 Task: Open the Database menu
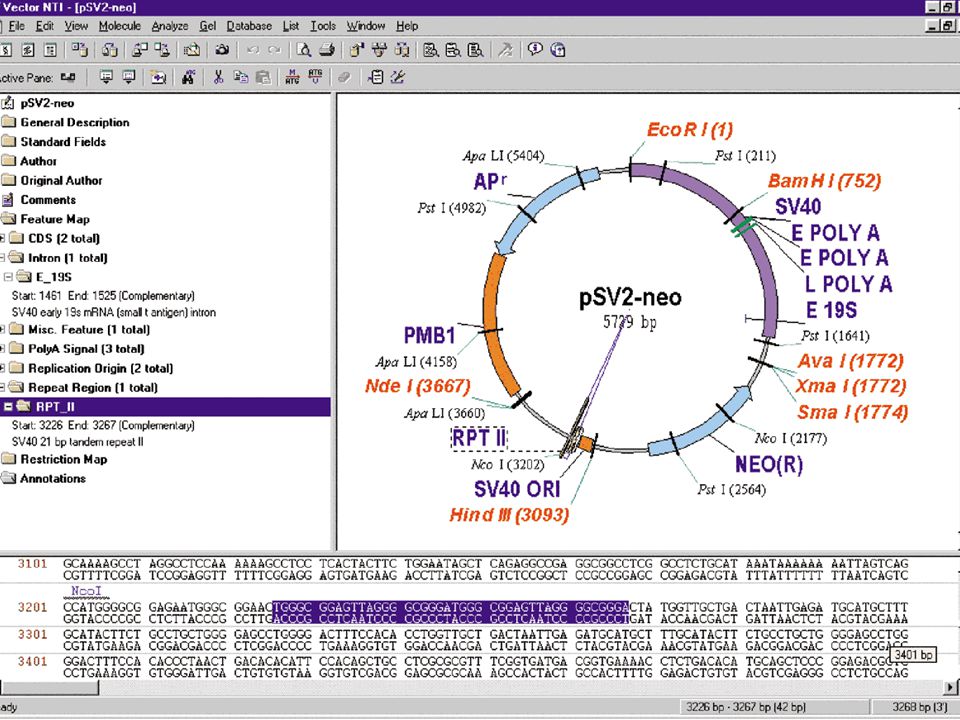point(249,26)
